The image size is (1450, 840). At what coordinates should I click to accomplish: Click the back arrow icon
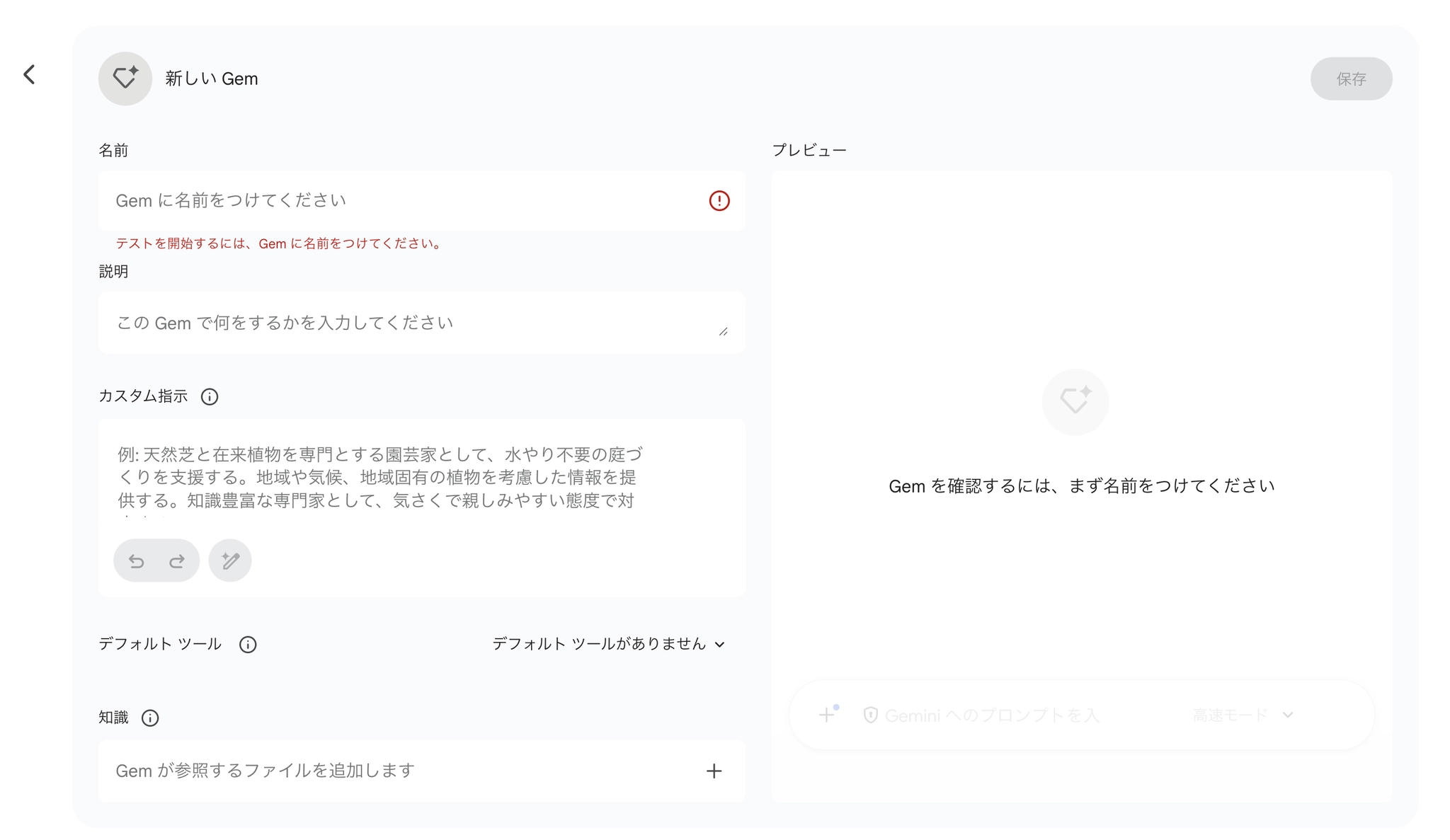tap(29, 74)
